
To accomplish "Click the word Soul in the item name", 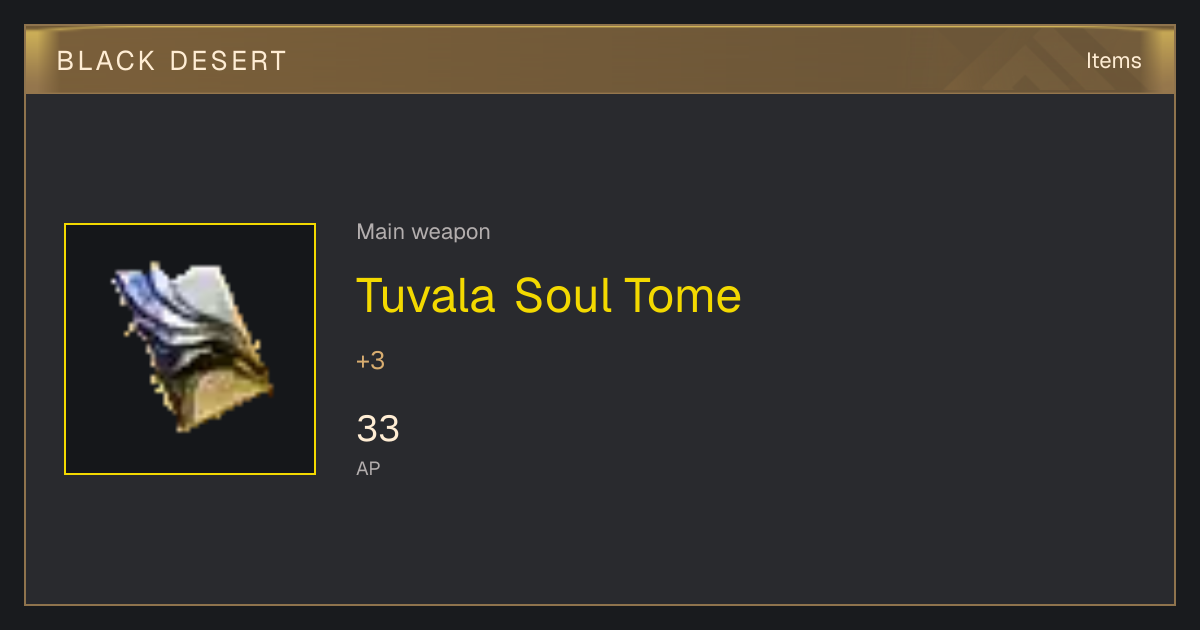I will (x=563, y=296).
